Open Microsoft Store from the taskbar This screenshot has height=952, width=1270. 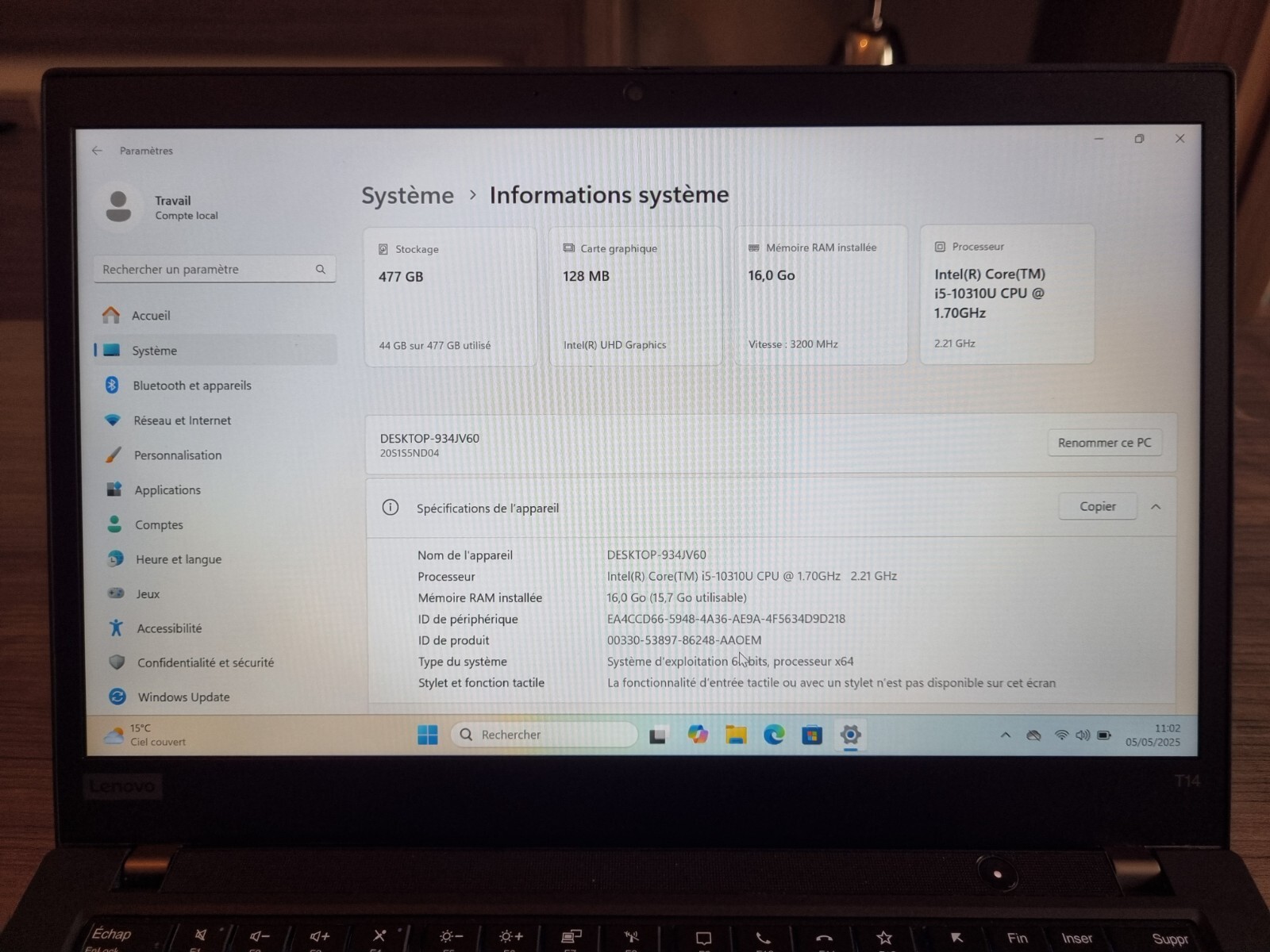[x=812, y=735]
